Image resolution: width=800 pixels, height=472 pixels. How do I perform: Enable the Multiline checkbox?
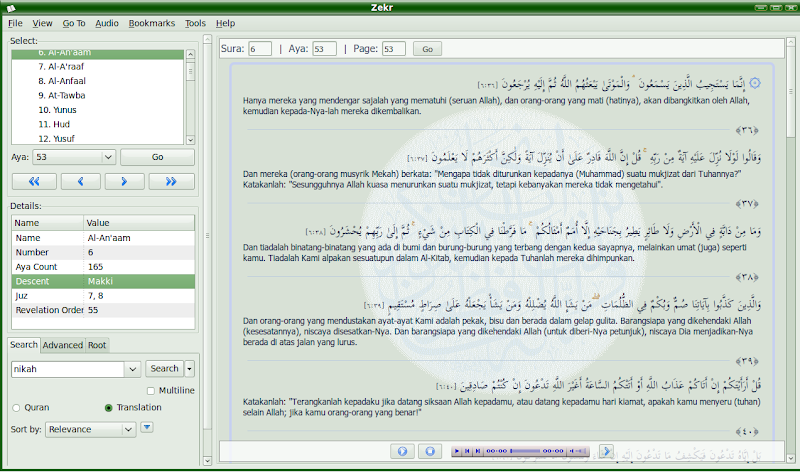click(x=151, y=391)
